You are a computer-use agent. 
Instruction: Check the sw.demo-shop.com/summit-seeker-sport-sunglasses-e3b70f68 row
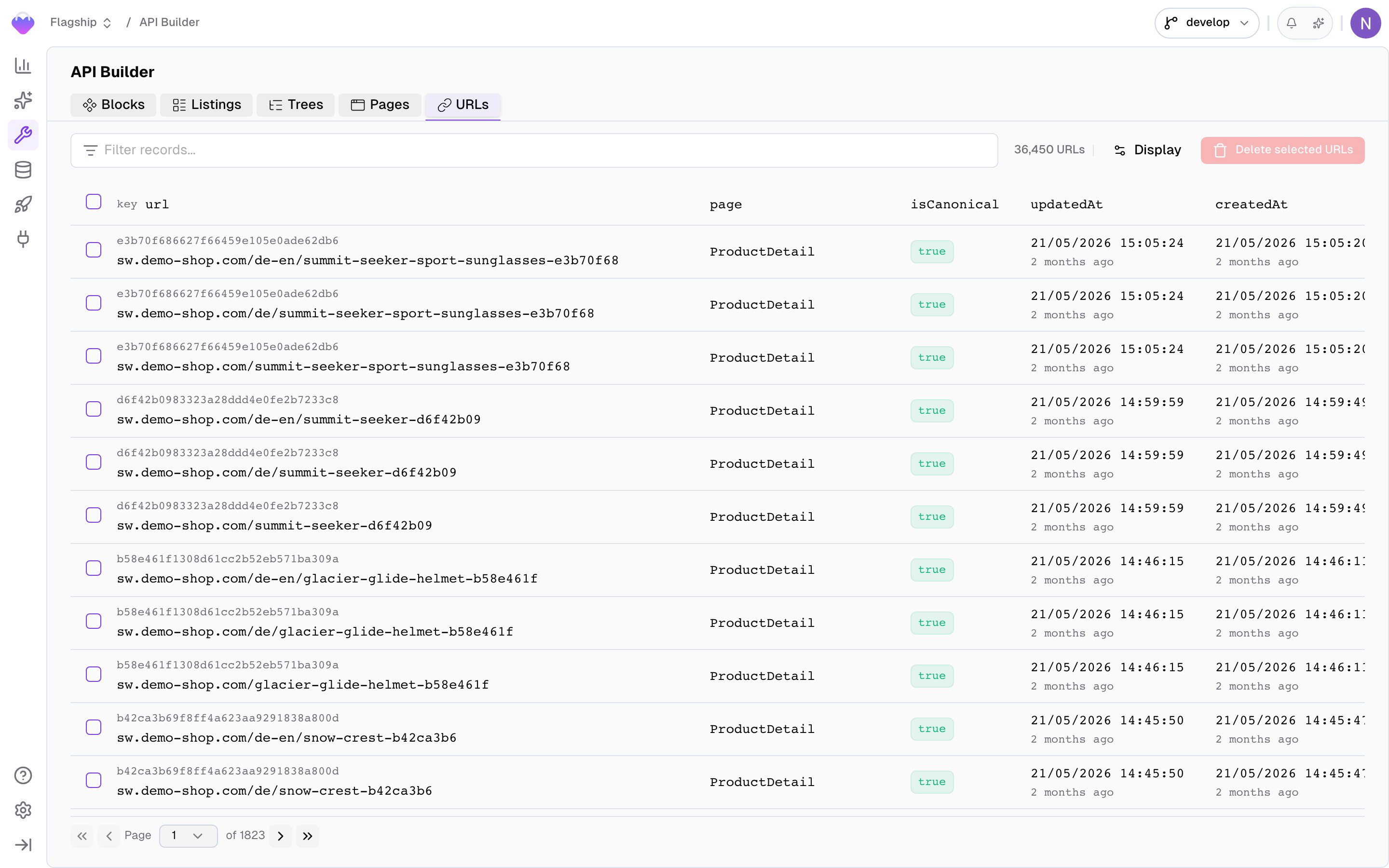pos(94,356)
